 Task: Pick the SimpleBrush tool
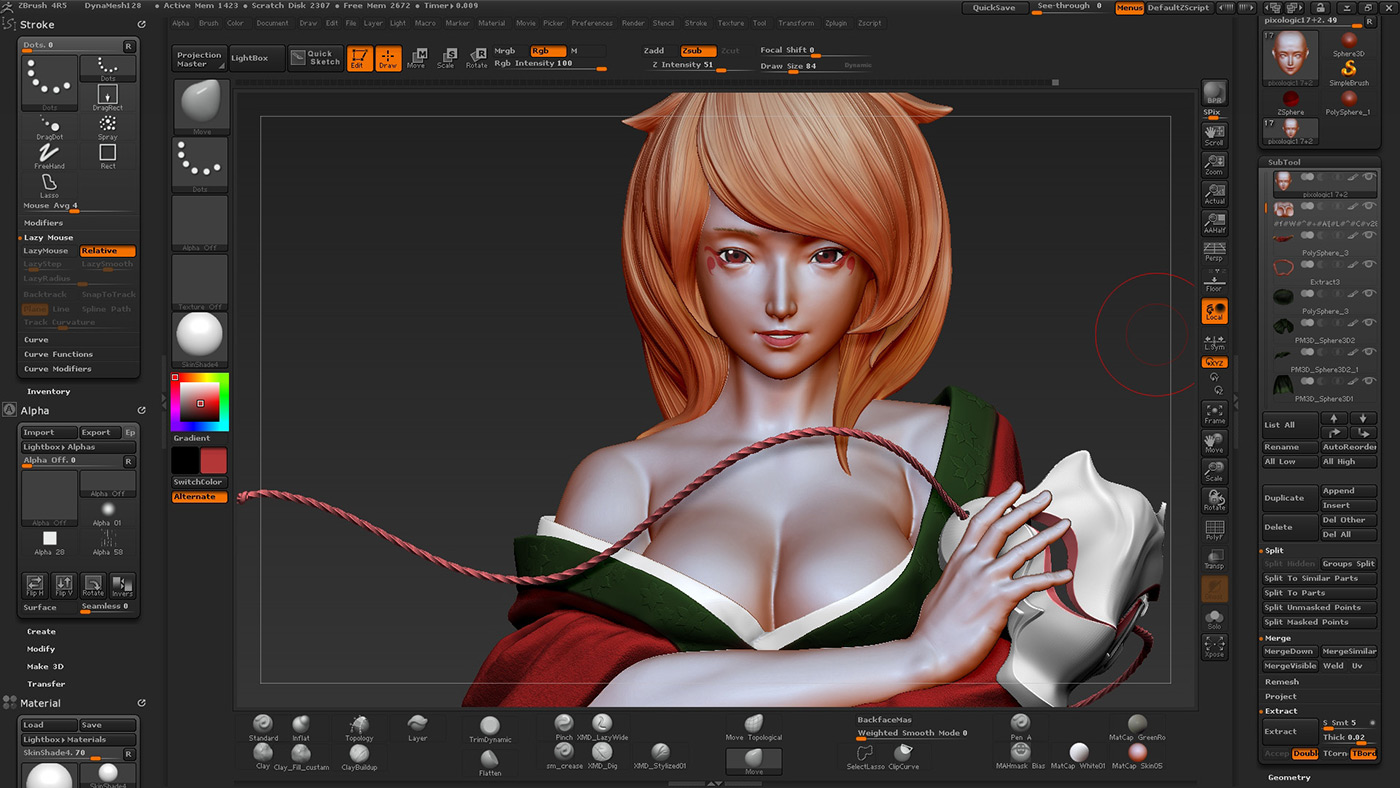[1348, 72]
